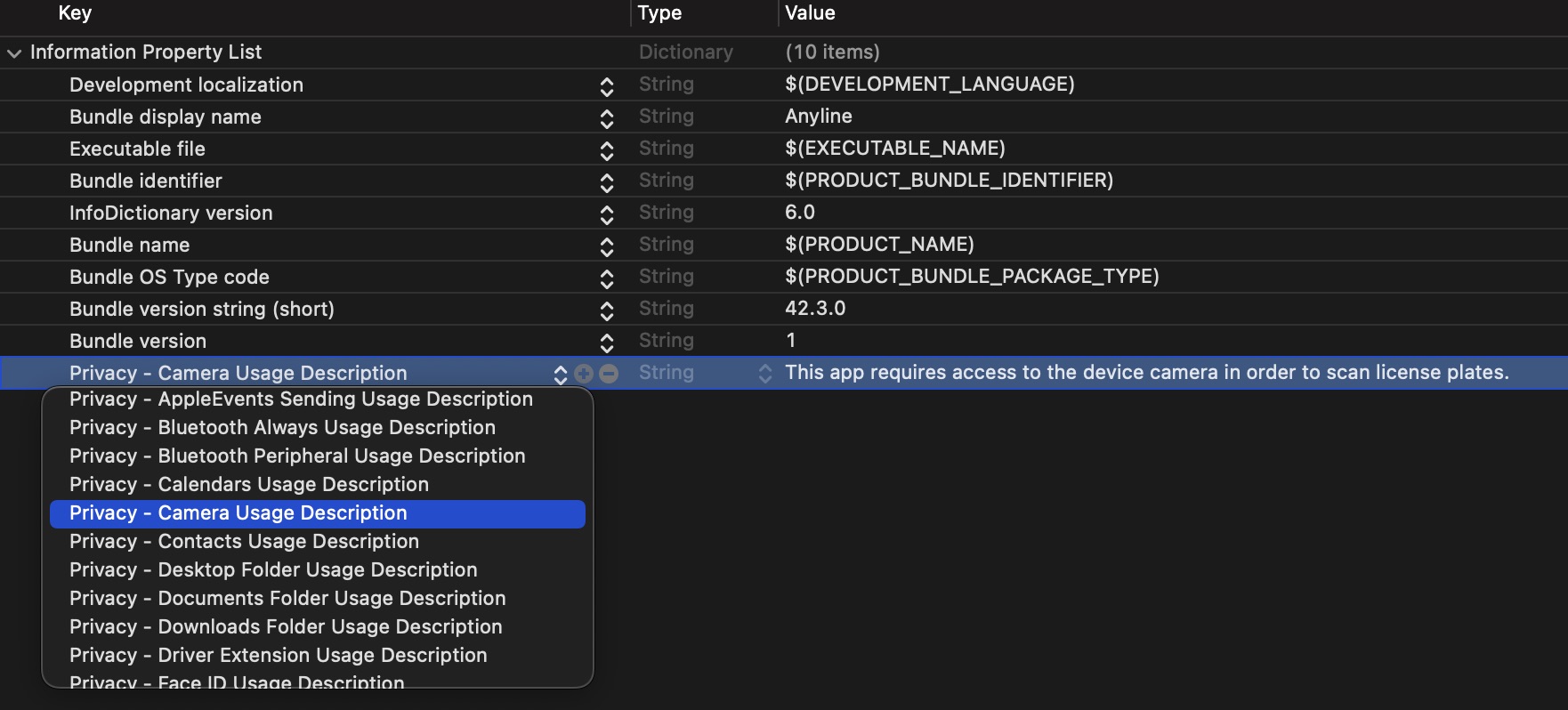Select Privacy - Contacts Usage Description option
The width and height of the screenshot is (1568, 710).
point(244,541)
